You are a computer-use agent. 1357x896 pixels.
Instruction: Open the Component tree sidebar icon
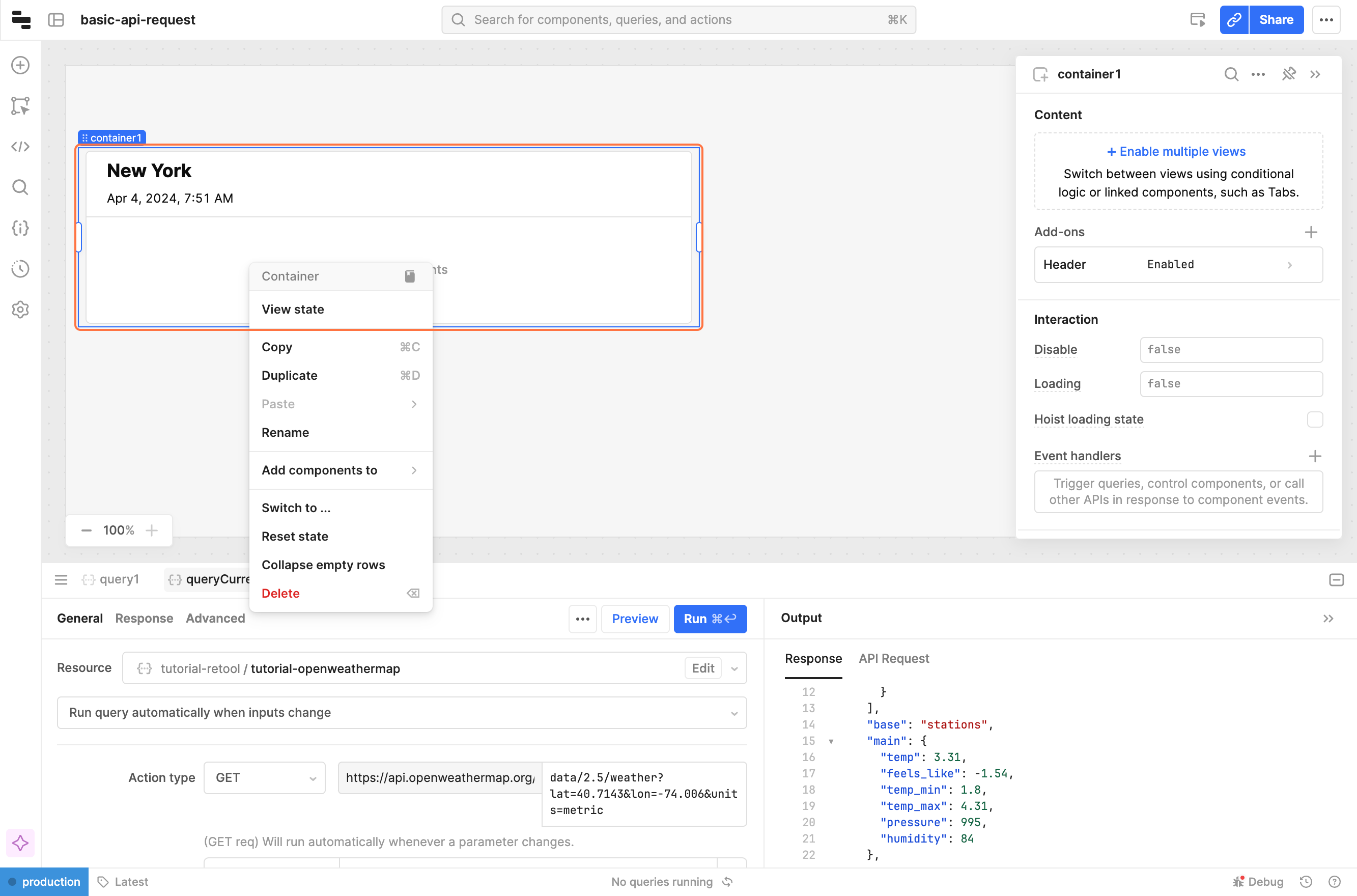20,106
